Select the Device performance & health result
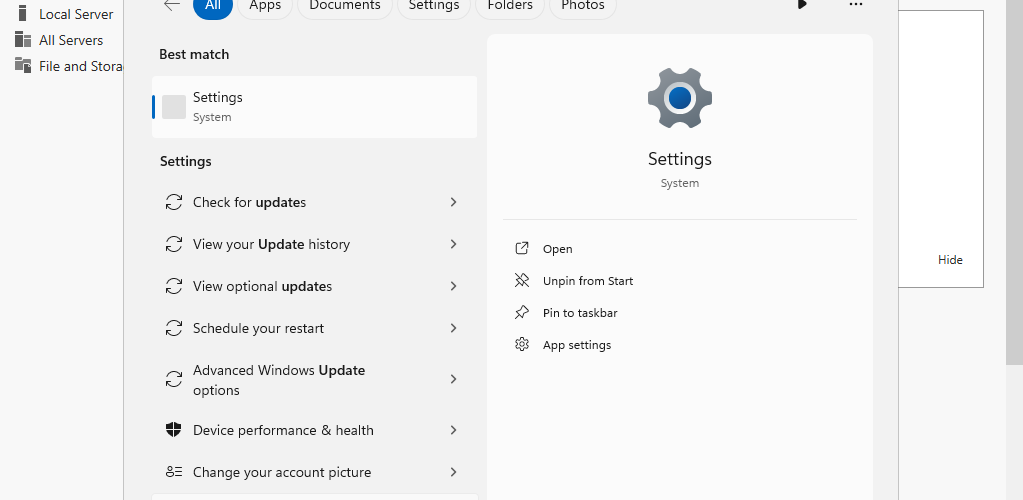Screen dimensions: 1023x500 314,430
